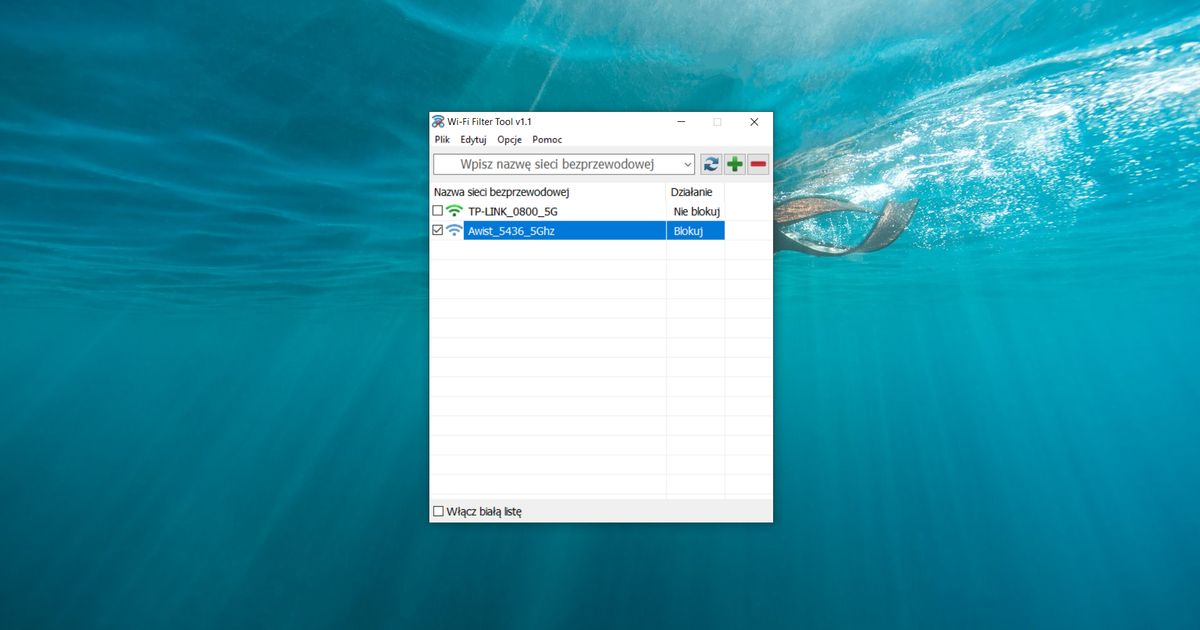Select the green Wi-Fi signal icon for TP-LINK_0800_5G

452,210
